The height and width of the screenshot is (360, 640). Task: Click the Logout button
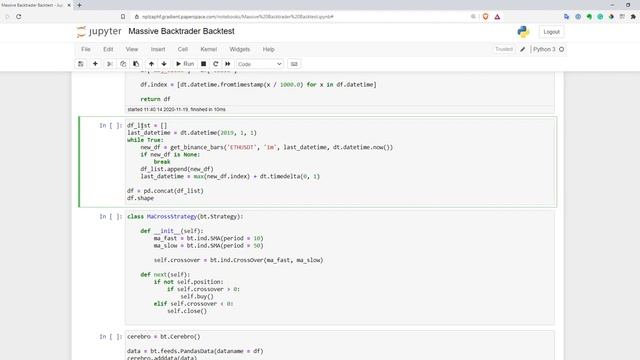click(x=551, y=32)
